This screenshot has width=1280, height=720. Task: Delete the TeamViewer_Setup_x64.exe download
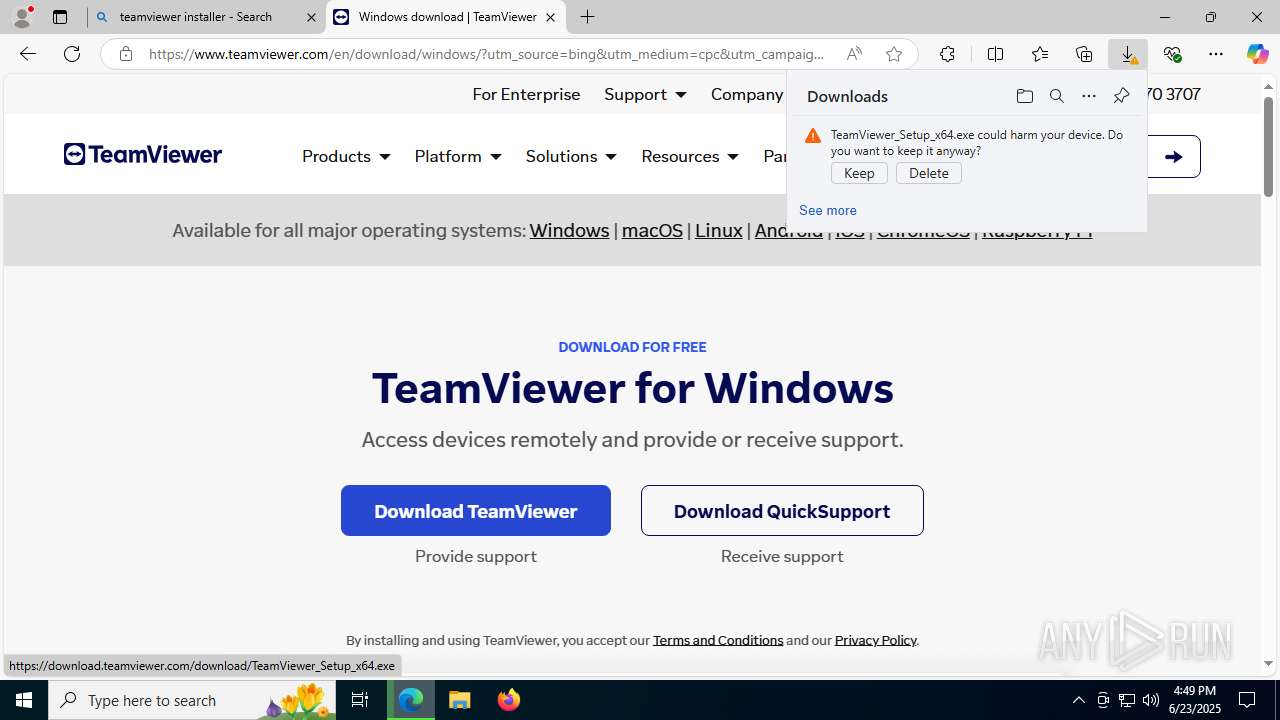929,173
